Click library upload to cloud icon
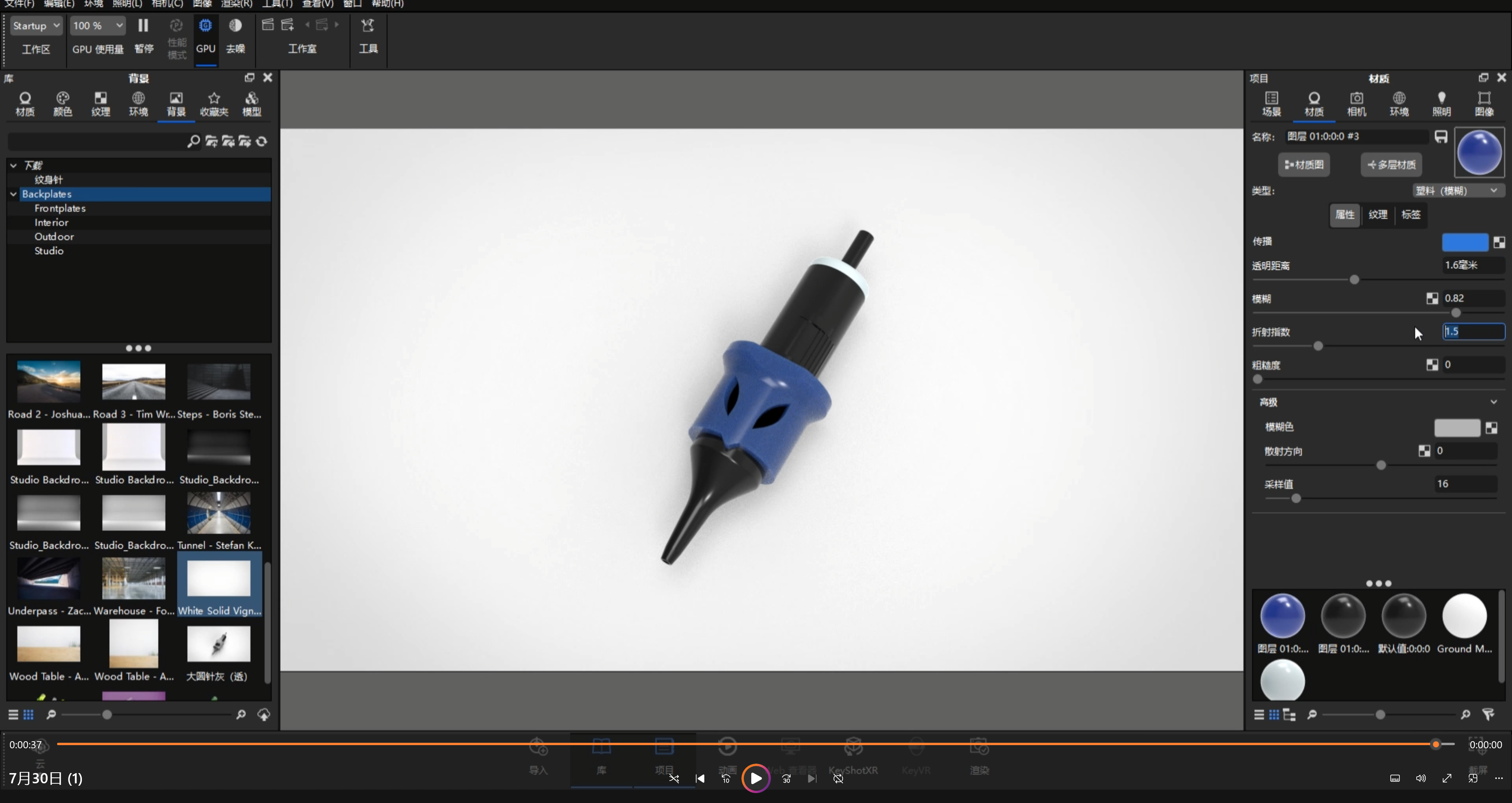Screen dimensions: 1512x803 click(x=264, y=714)
